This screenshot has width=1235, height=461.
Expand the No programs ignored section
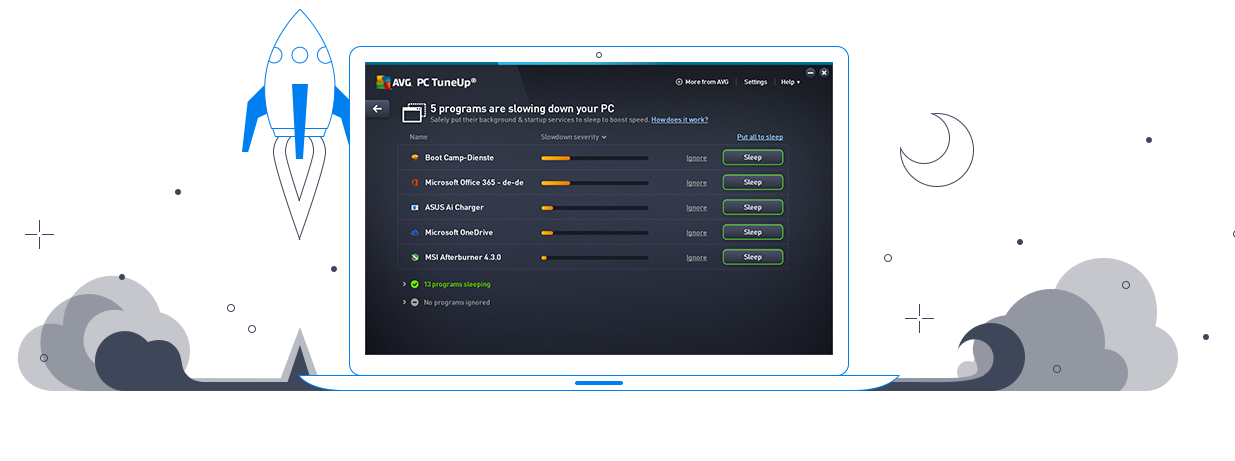click(404, 302)
